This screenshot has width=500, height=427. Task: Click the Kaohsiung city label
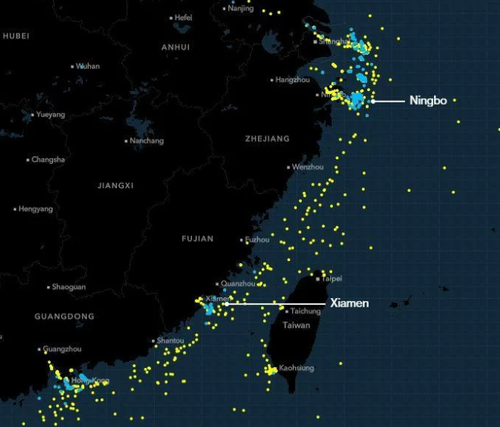296,368
